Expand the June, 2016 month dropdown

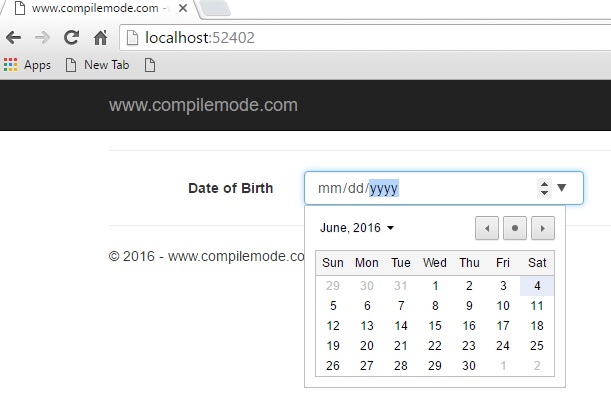click(x=357, y=228)
